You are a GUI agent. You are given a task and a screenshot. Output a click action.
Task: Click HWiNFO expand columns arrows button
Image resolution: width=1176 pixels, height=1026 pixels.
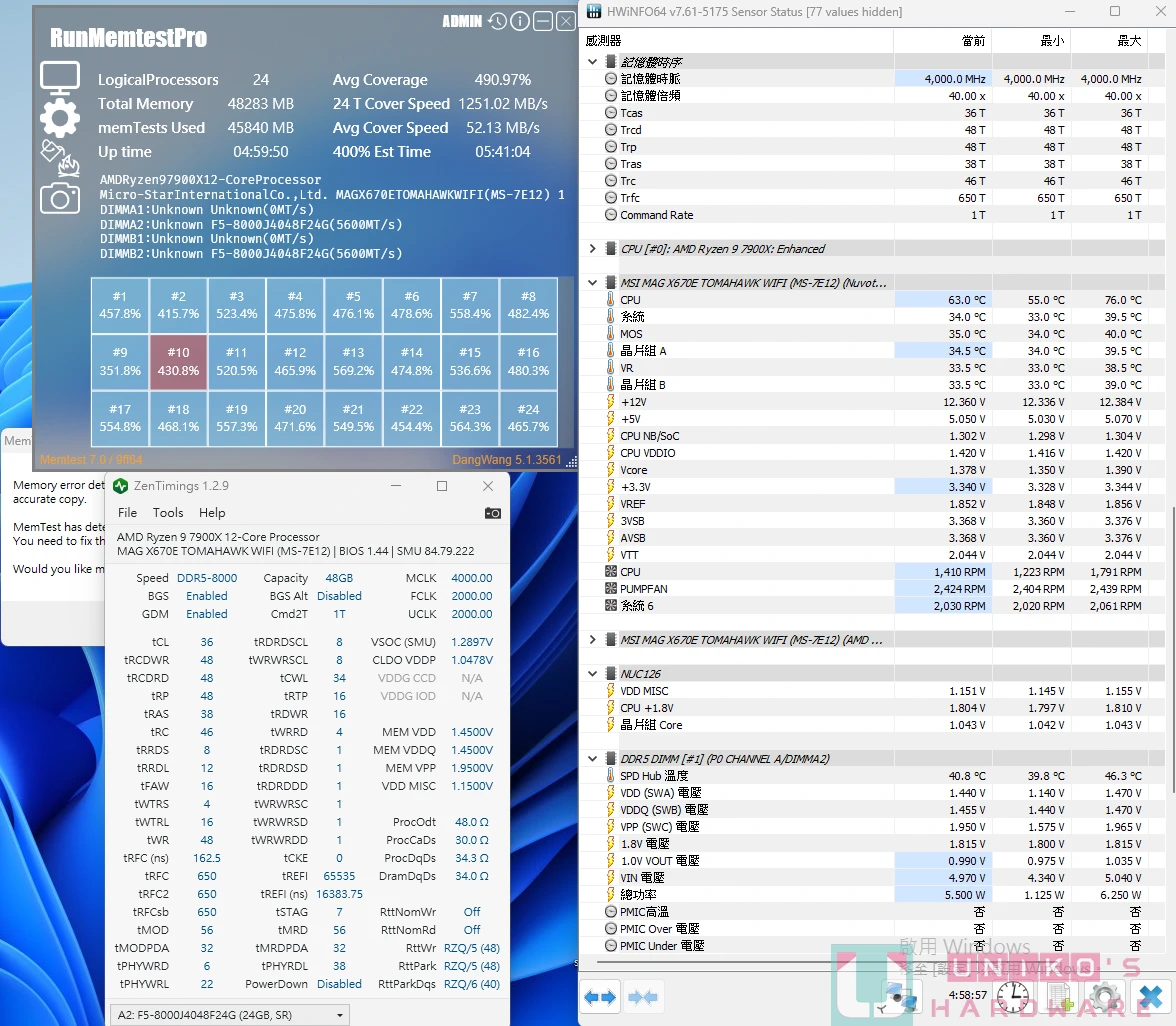point(600,997)
